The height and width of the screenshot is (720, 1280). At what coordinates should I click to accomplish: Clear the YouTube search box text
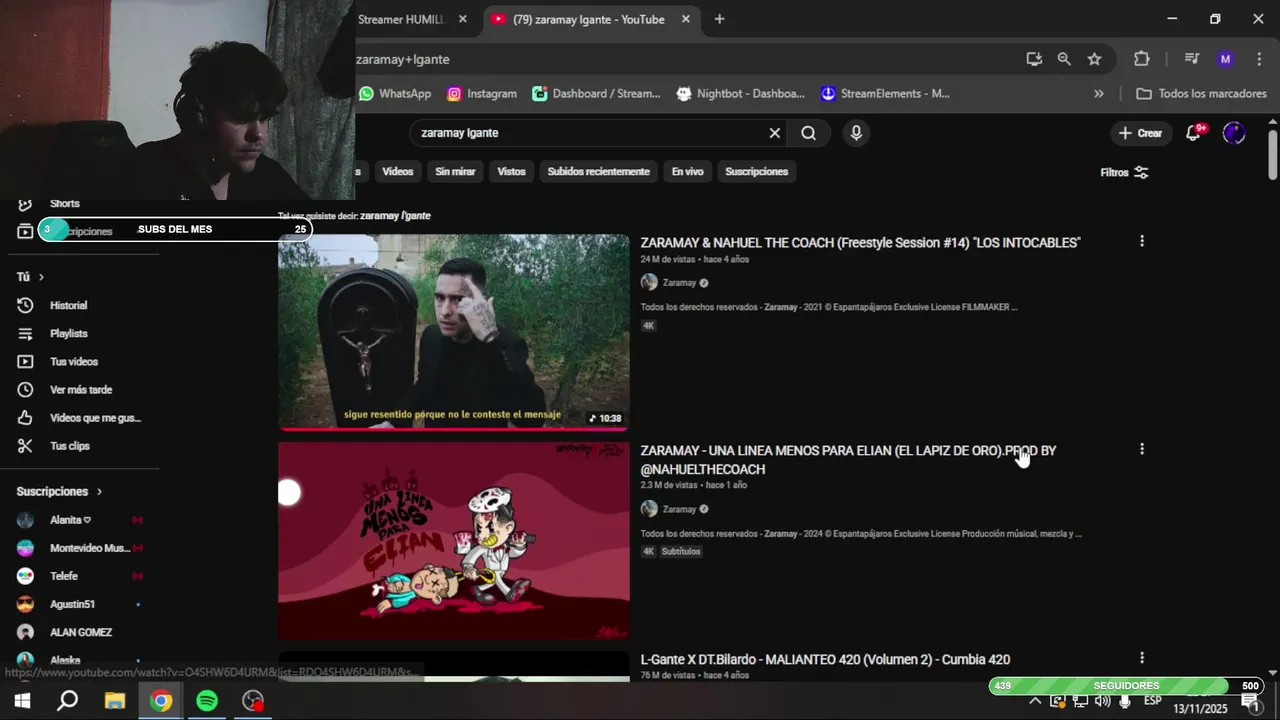pyautogui.click(x=774, y=133)
